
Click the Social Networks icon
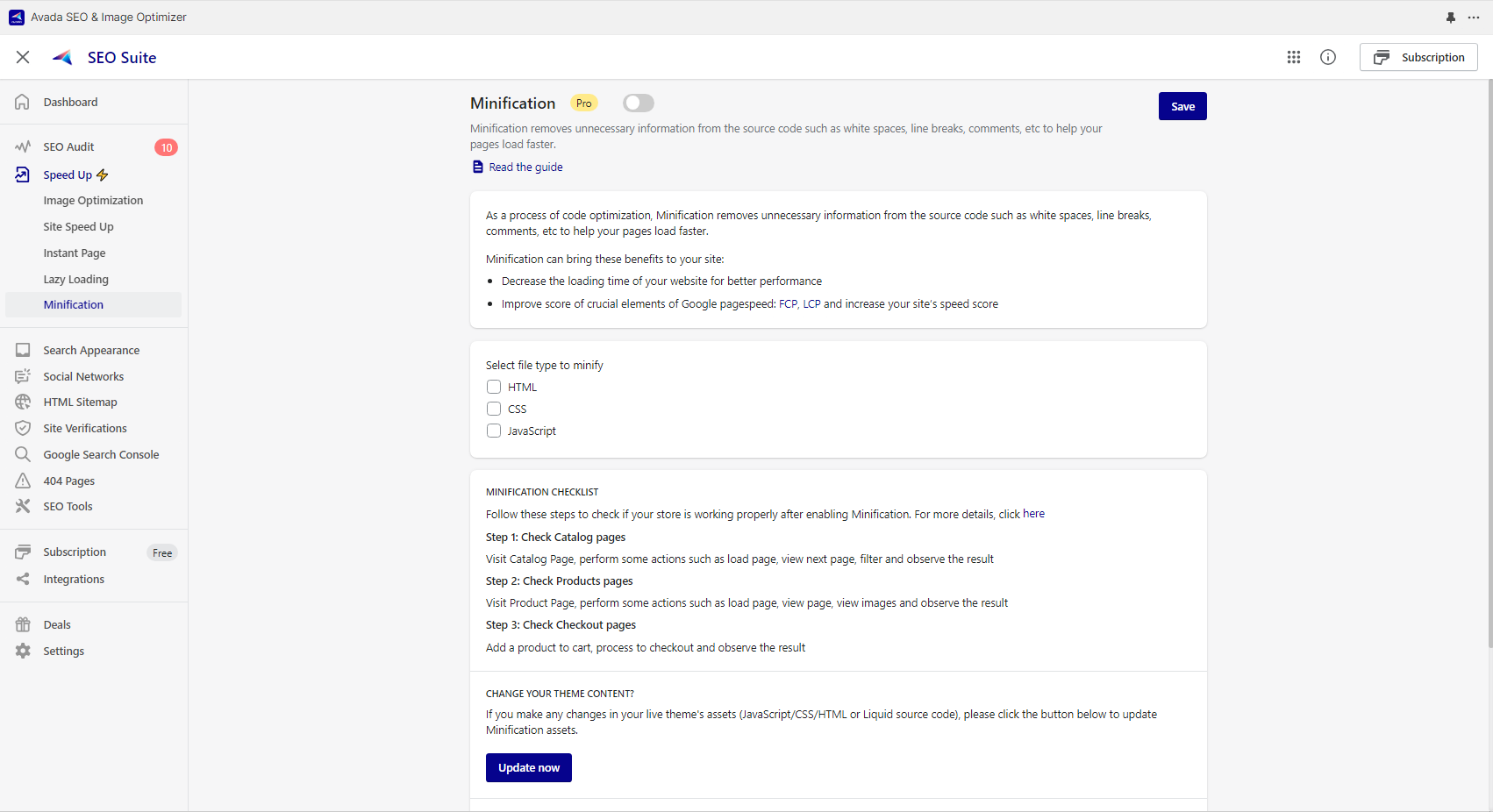click(x=23, y=376)
